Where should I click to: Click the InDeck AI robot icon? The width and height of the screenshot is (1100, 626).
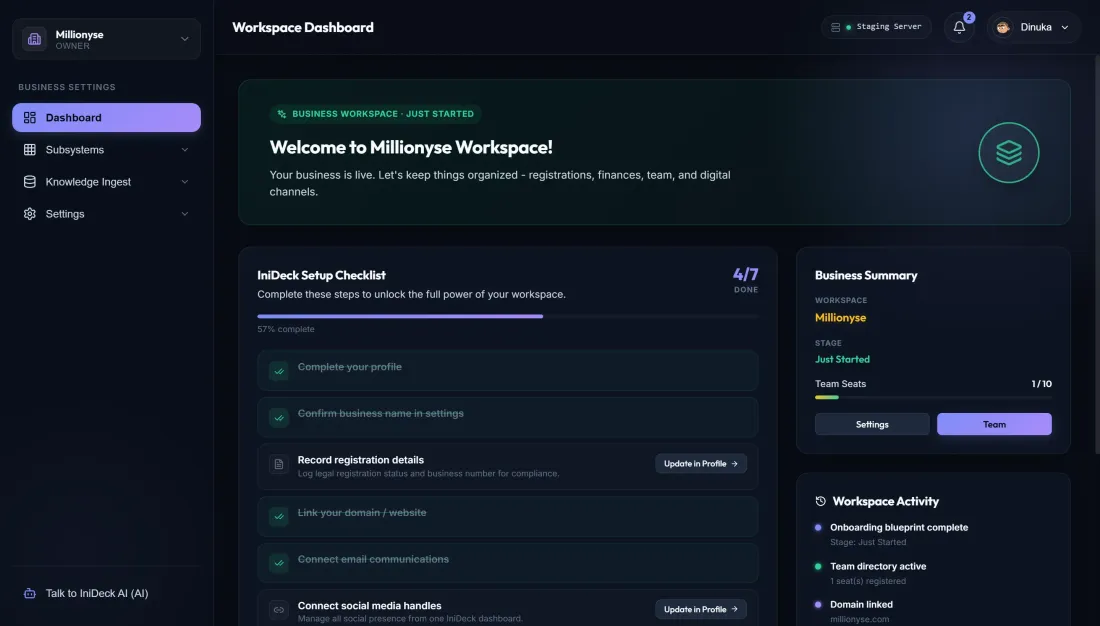[29, 593]
